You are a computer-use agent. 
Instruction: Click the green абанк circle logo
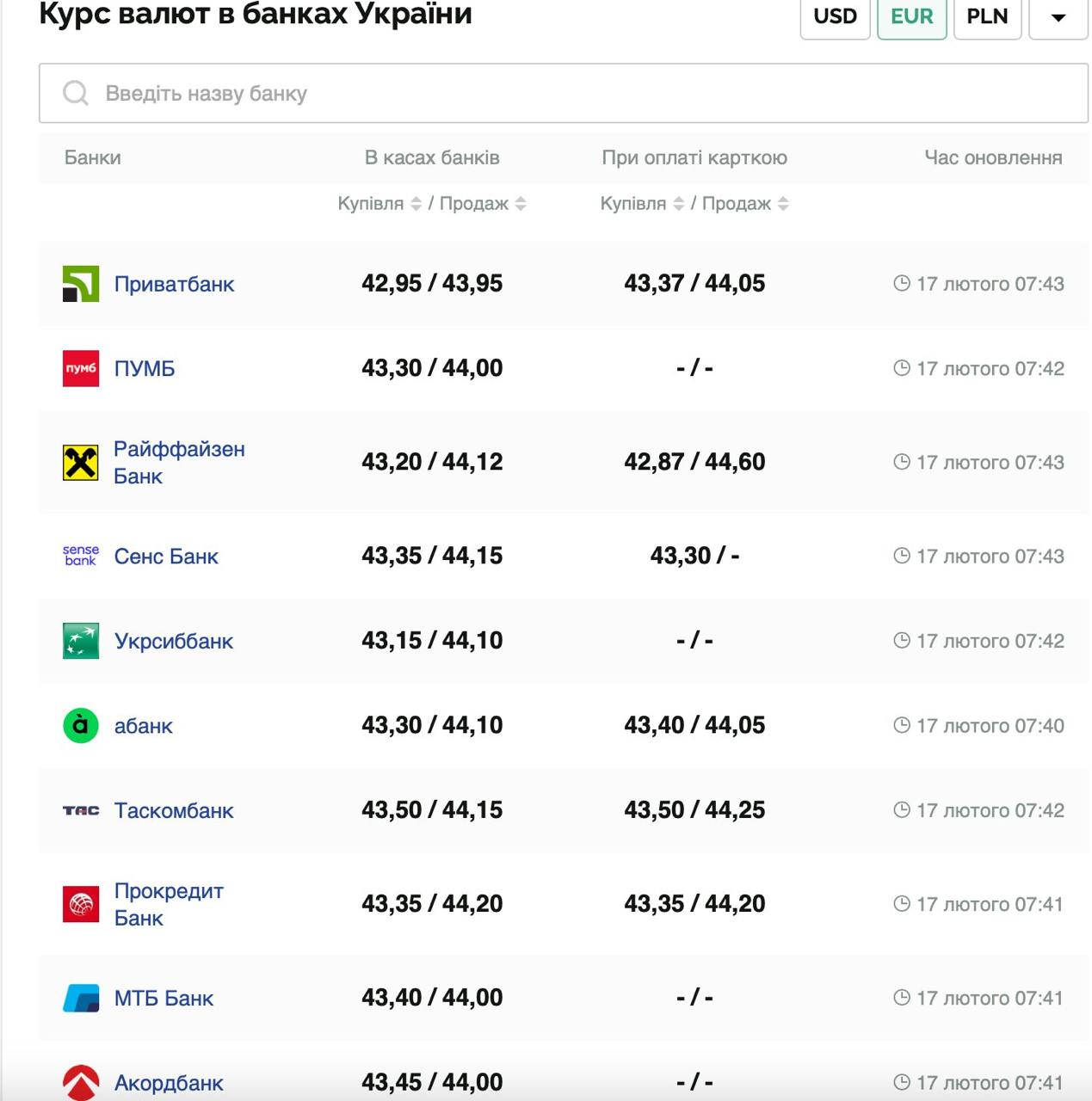[x=81, y=725]
